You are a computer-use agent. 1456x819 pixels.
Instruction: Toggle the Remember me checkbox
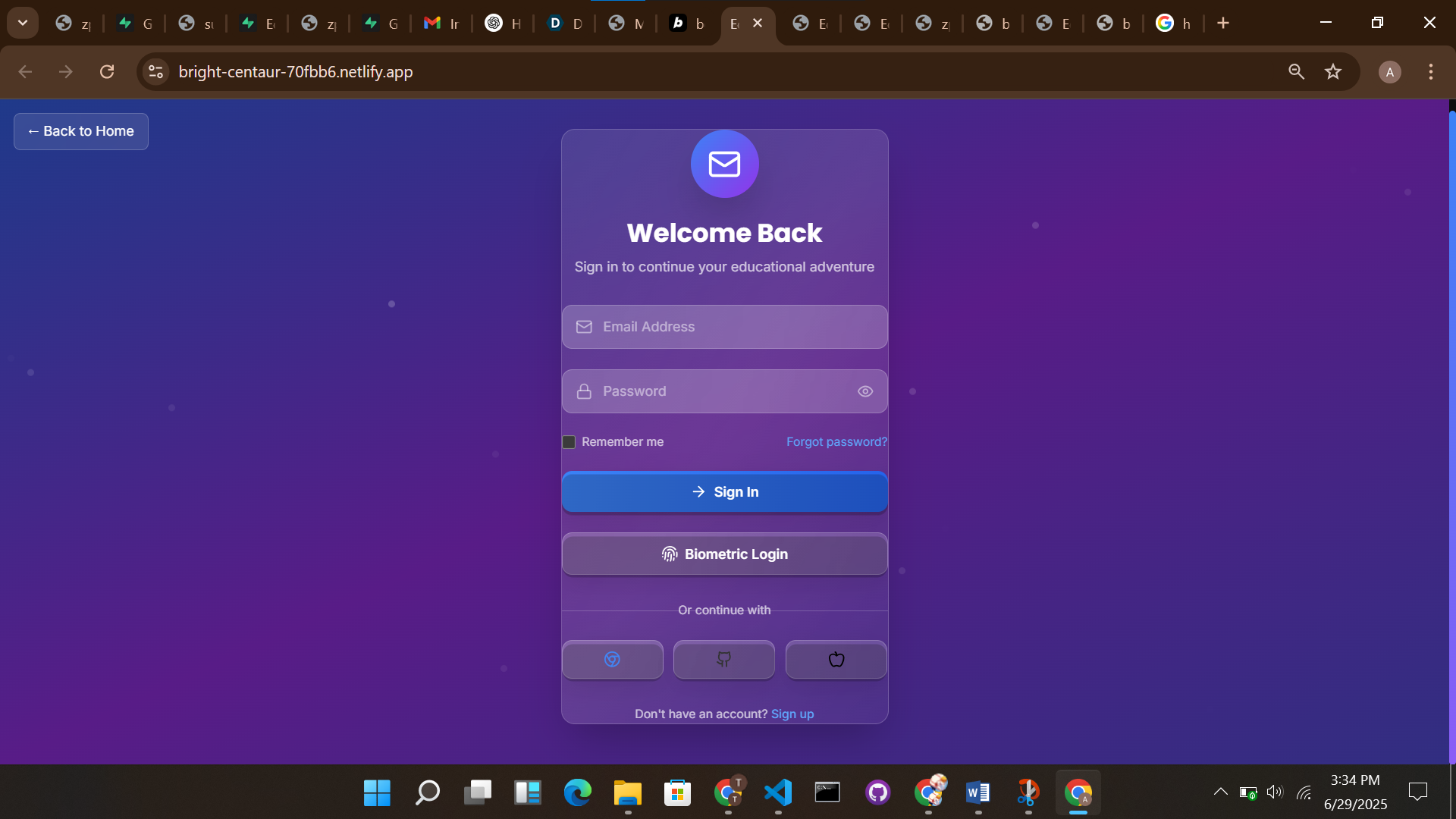coord(569,442)
